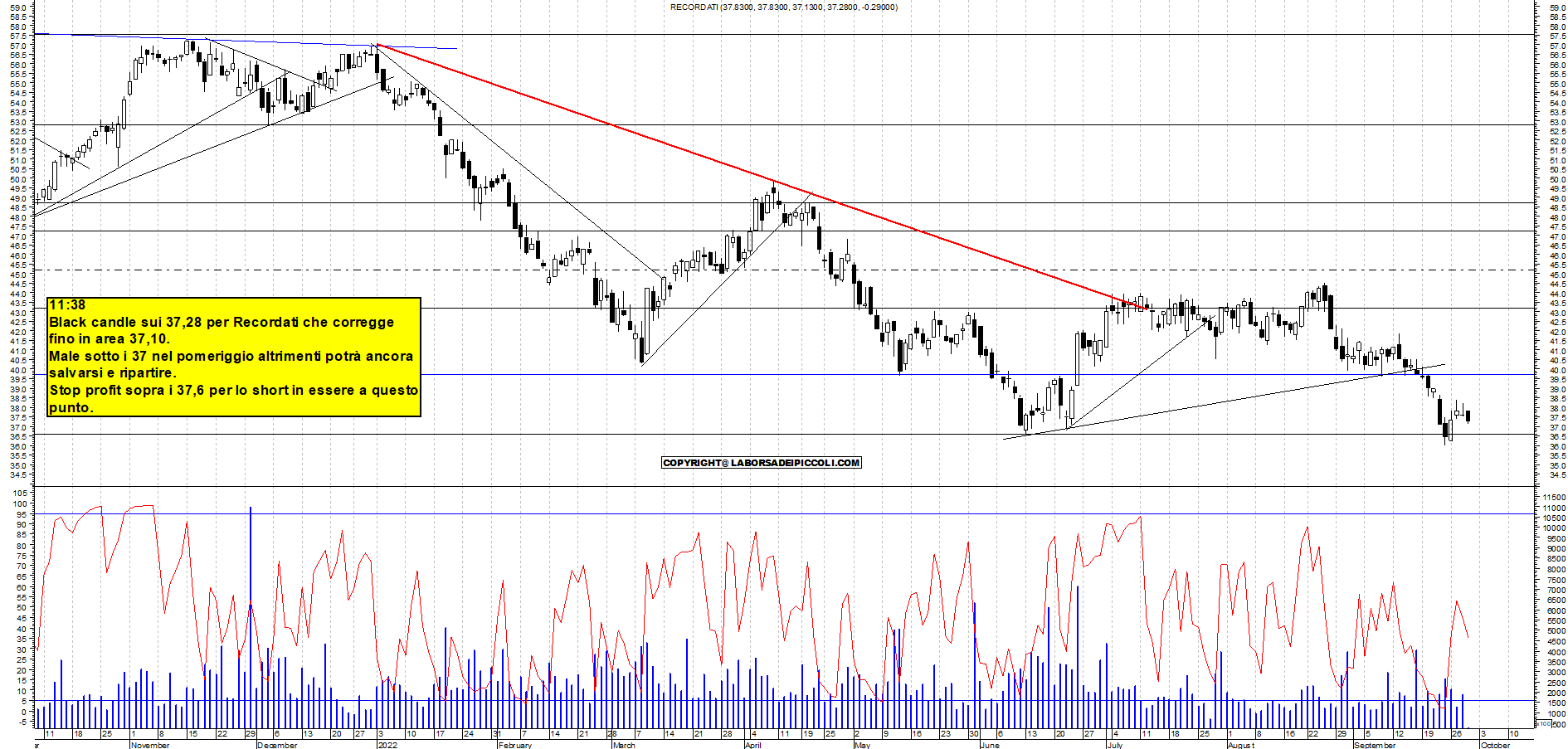This screenshot has height=749, width=1568.
Task: Click the 11500 value on the volume scale
Action: pos(1554,497)
